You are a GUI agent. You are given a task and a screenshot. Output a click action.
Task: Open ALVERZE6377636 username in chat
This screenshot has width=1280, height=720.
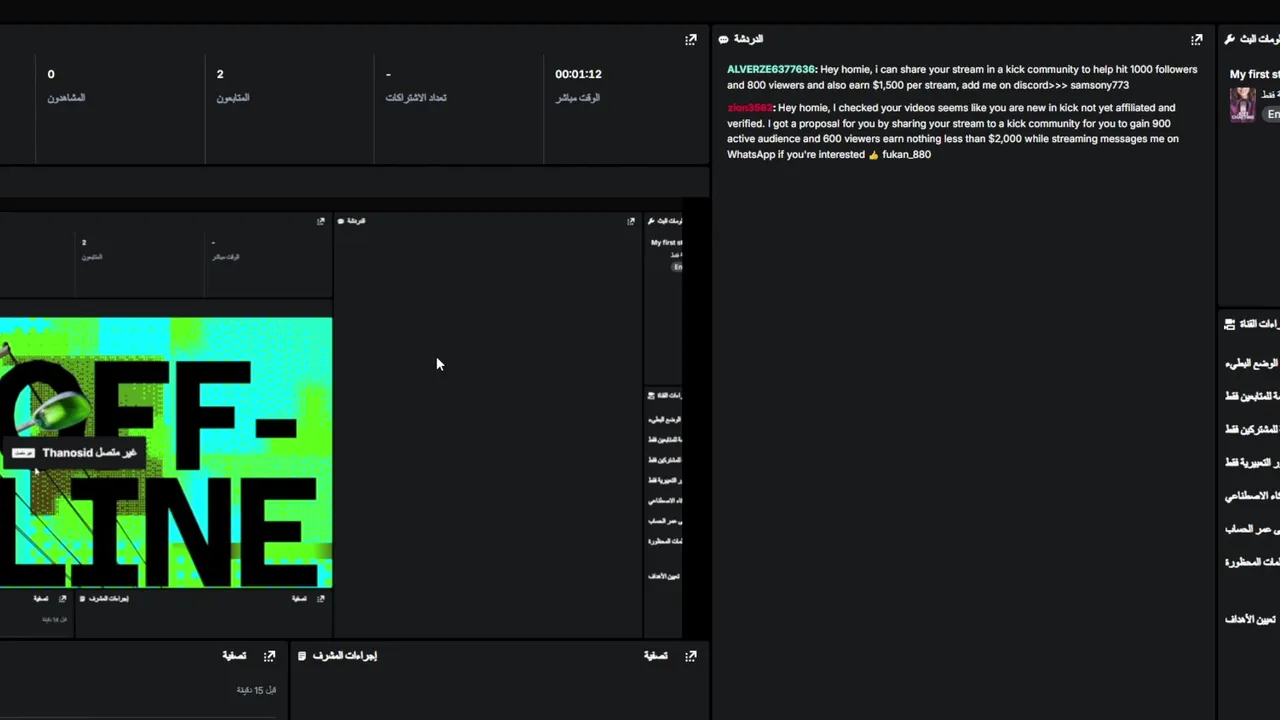pyautogui.click(x=771, y=70)
